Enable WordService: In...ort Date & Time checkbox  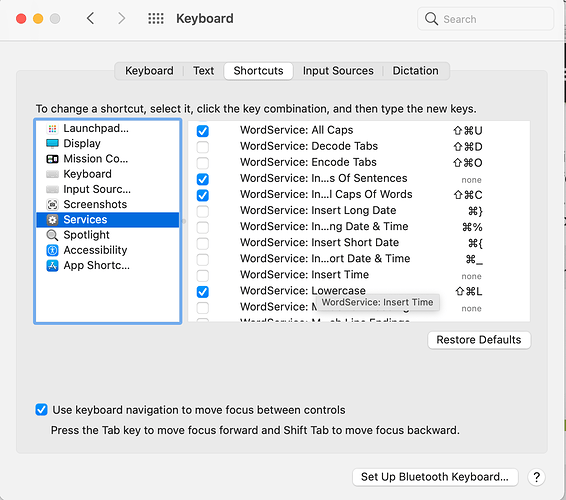click(x=203, y=259)
